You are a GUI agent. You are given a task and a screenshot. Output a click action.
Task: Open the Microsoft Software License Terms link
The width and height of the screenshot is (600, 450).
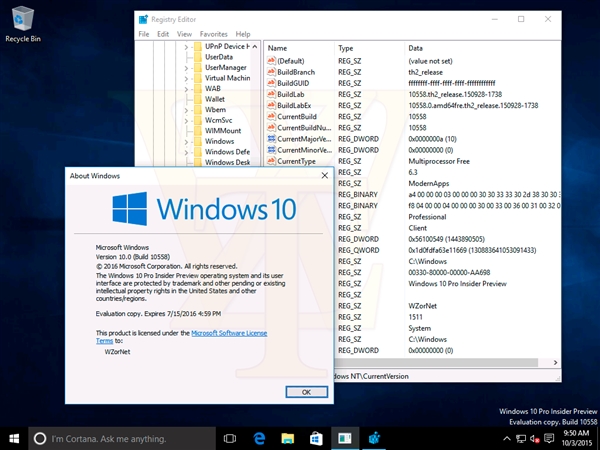pos(230,331)
